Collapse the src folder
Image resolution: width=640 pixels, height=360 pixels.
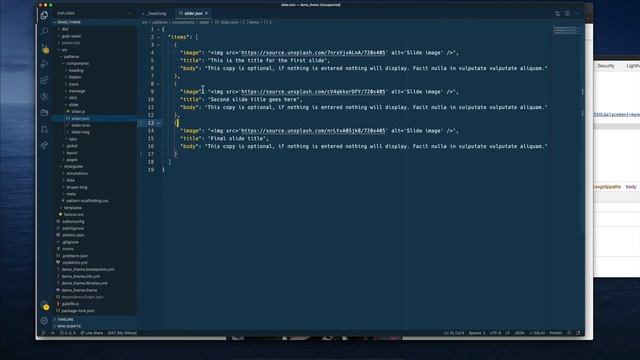pyautogui.click(x=64, y=50)
